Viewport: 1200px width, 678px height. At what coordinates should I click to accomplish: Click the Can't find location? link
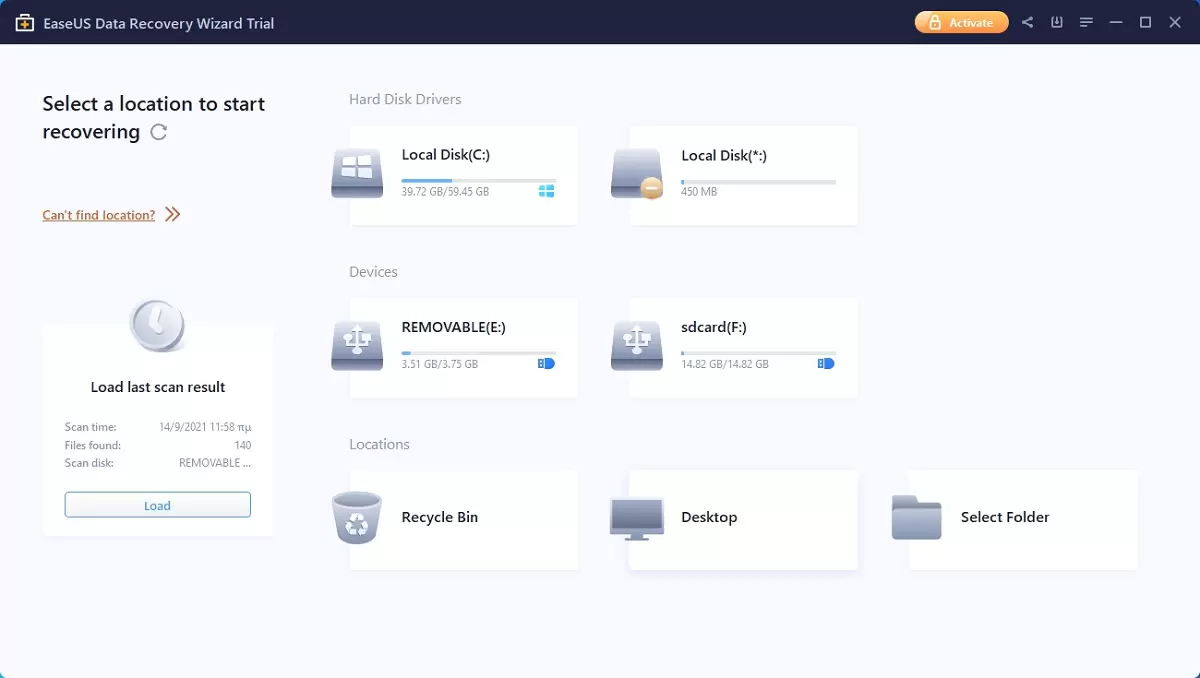point(98,215)
